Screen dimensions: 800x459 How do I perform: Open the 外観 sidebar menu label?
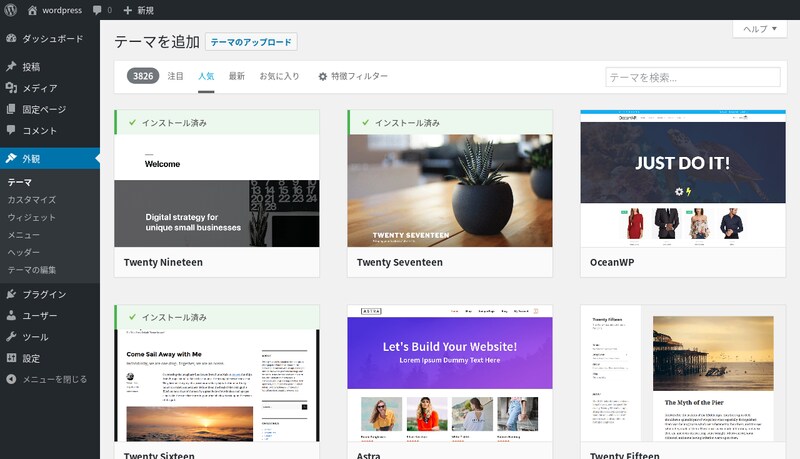click(31, 159)
